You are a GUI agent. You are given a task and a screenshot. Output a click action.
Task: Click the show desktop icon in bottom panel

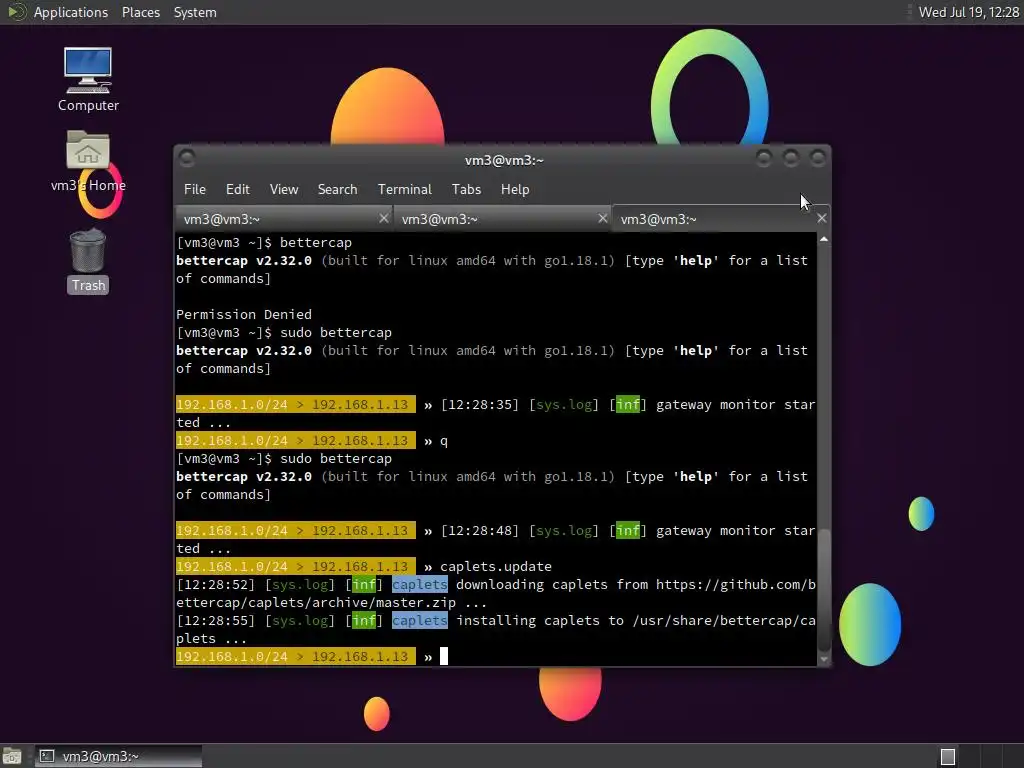click(12, 756)
